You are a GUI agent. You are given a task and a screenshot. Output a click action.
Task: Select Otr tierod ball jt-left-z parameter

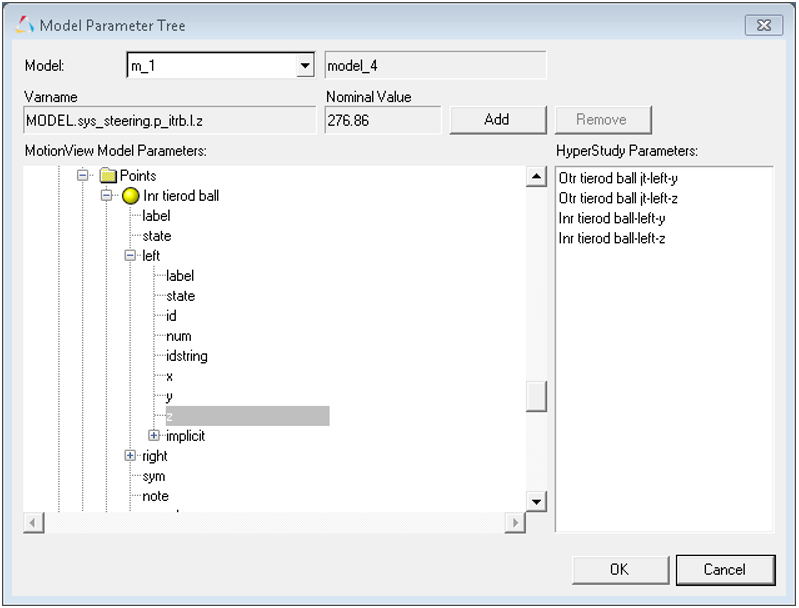618,198
